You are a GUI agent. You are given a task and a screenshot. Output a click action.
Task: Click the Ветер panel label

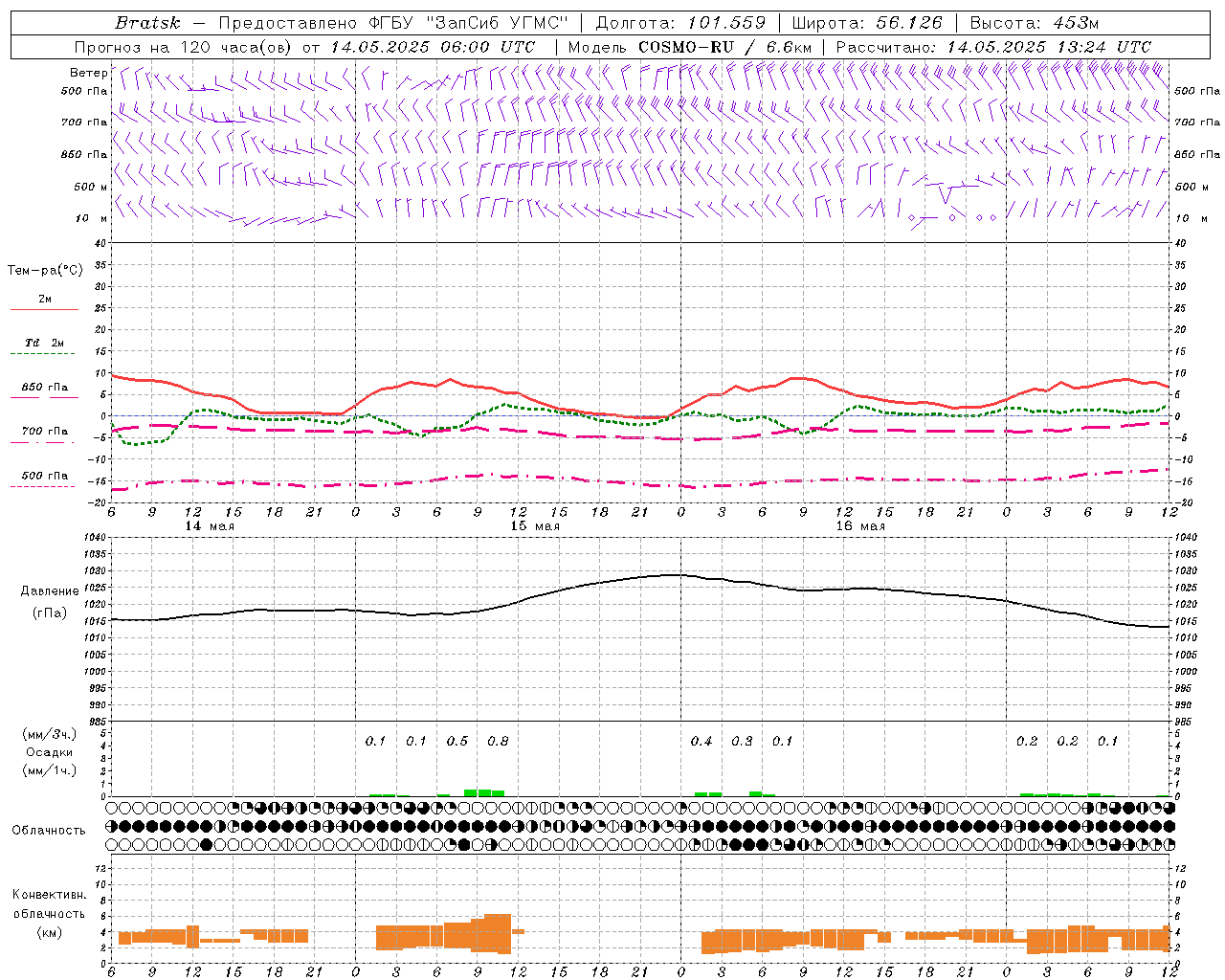pyautogui.click(x=88, y=73)
